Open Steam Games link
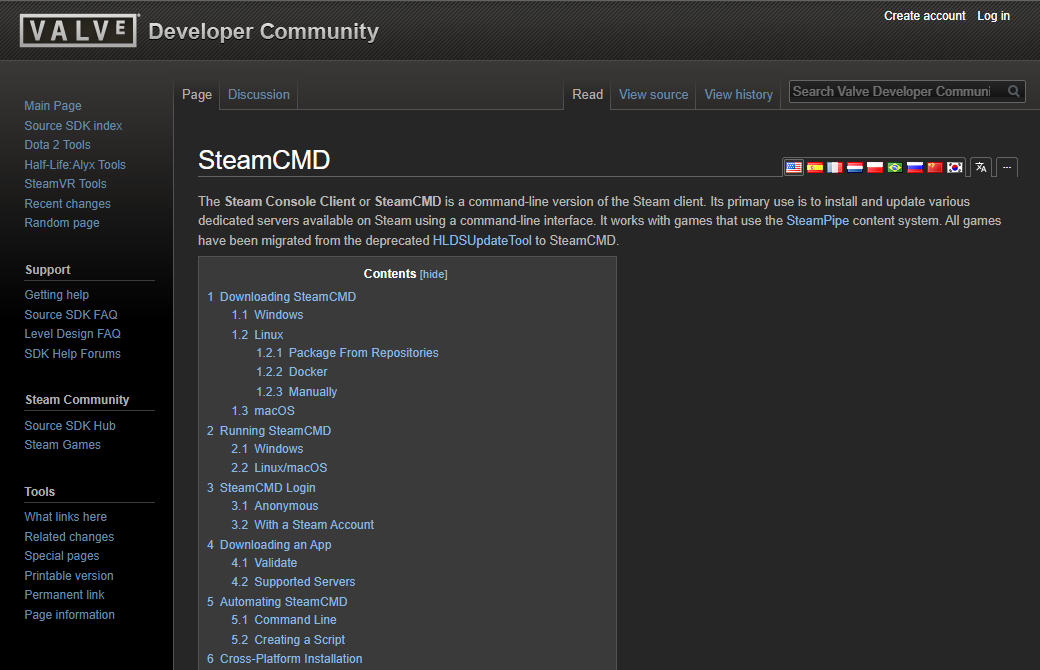This screenshot has width=1040, height=670. point(62,445)
